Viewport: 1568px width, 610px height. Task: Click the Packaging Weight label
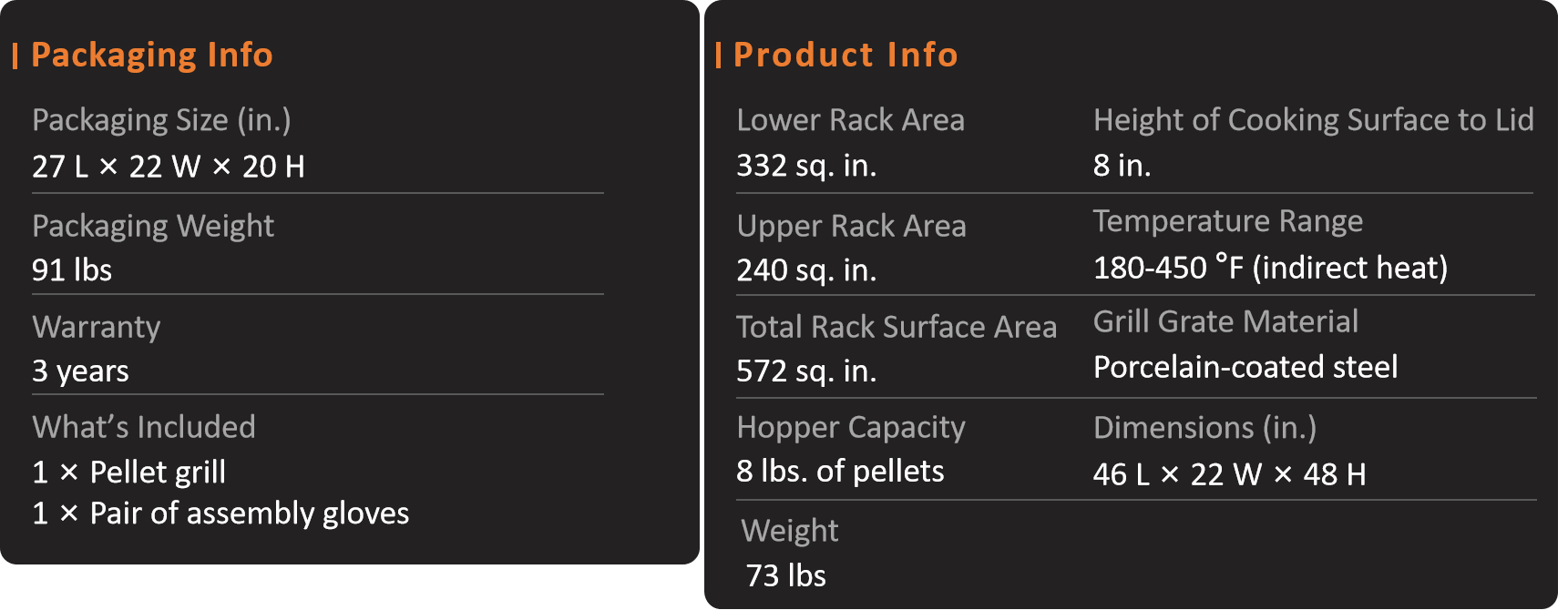[x=153, y=226]
